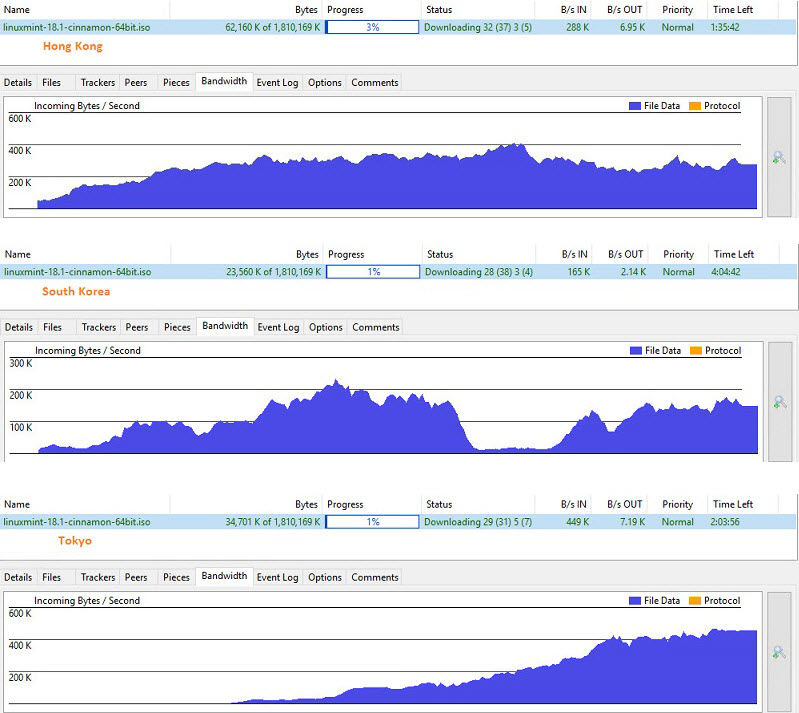Image resolution: width=799 pixels, height=713 pixels.
Task: Select linuxmint ISO file name above South Korea label
Action: pos(78,272)
